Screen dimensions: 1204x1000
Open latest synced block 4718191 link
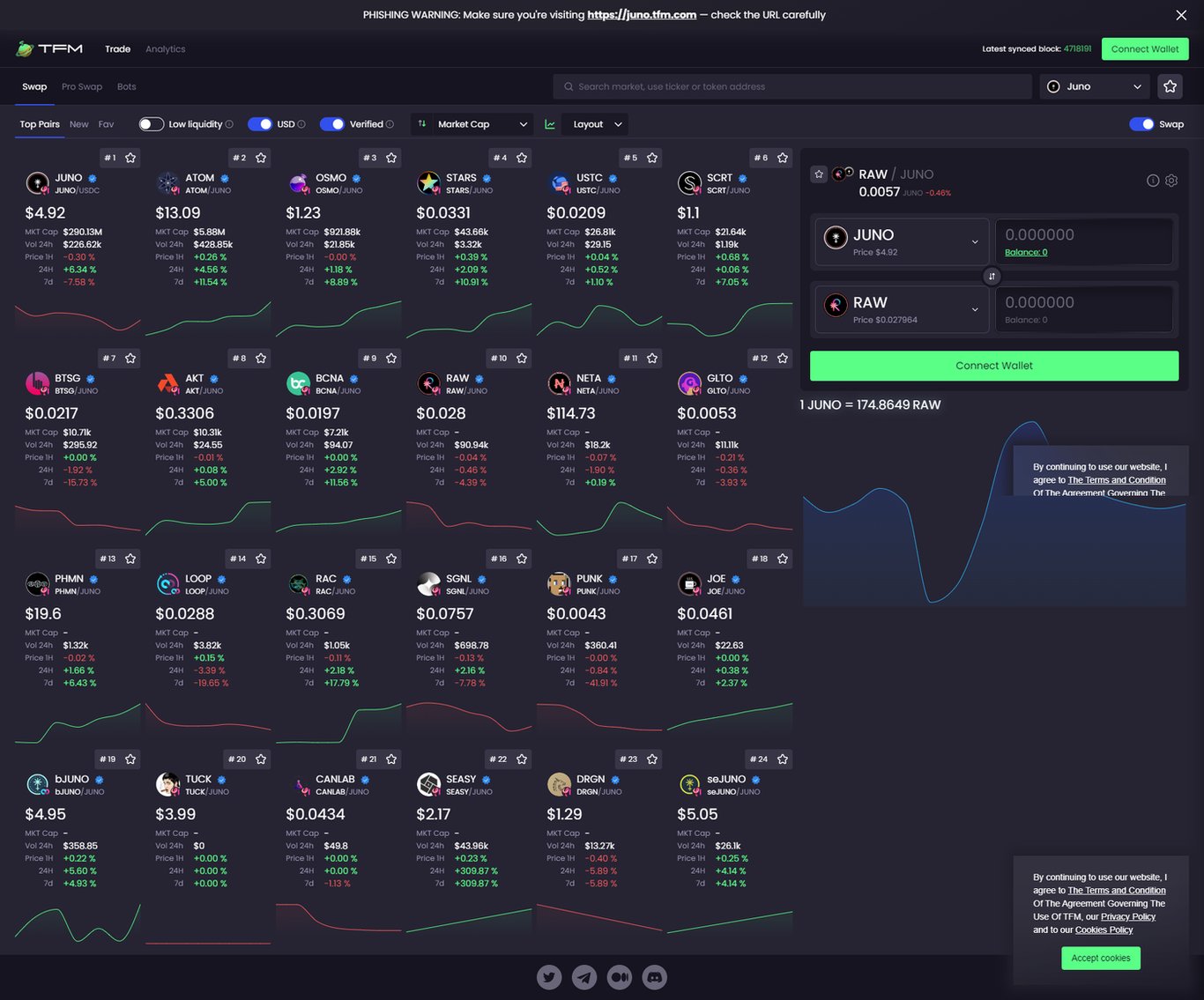click(1077, 49)
